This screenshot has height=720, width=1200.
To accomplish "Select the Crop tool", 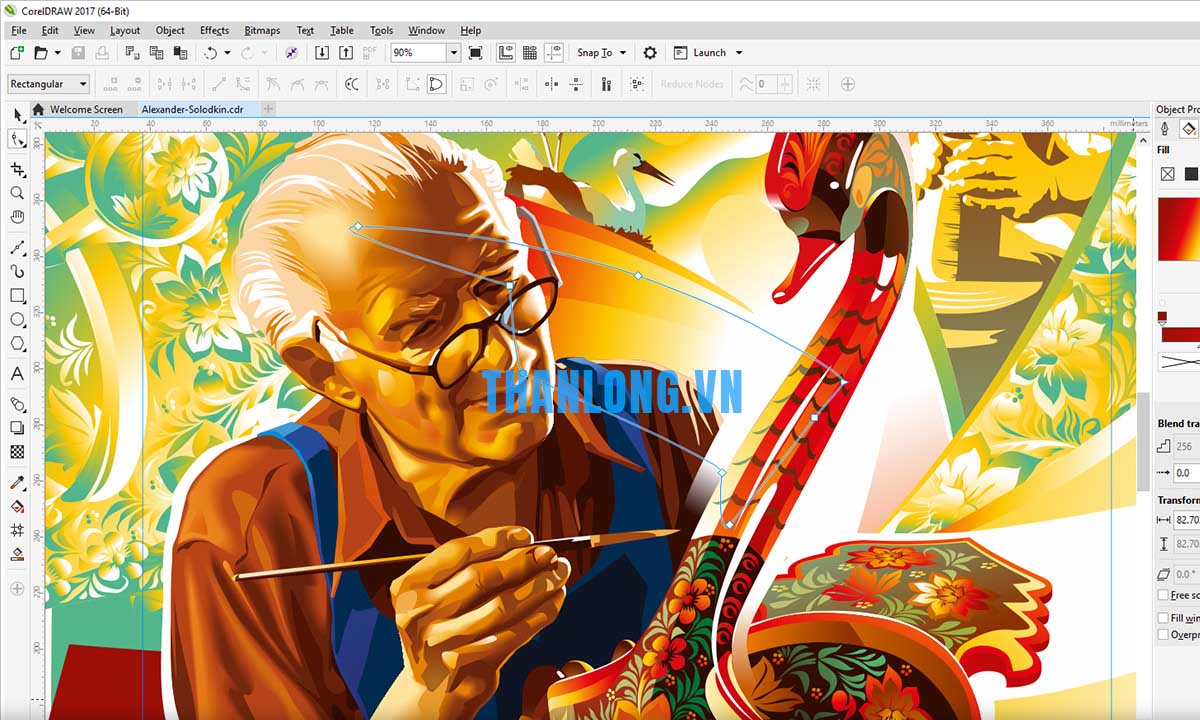I will point(17,169).
